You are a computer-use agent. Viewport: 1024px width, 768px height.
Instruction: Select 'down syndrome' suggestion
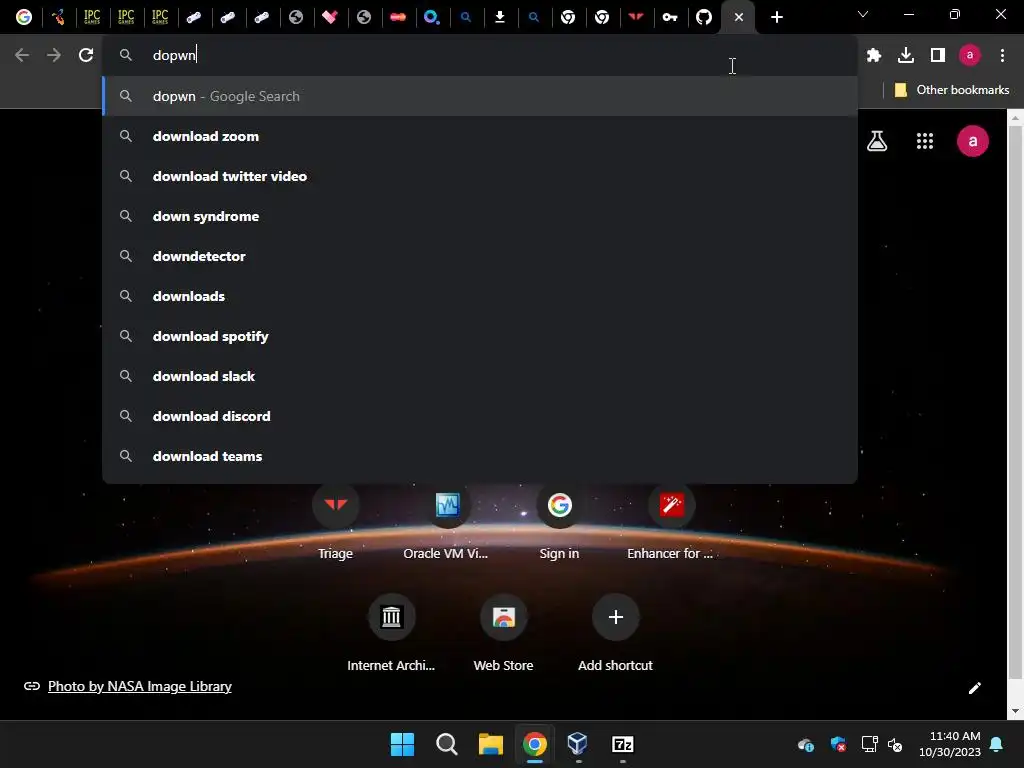[480, 216]
